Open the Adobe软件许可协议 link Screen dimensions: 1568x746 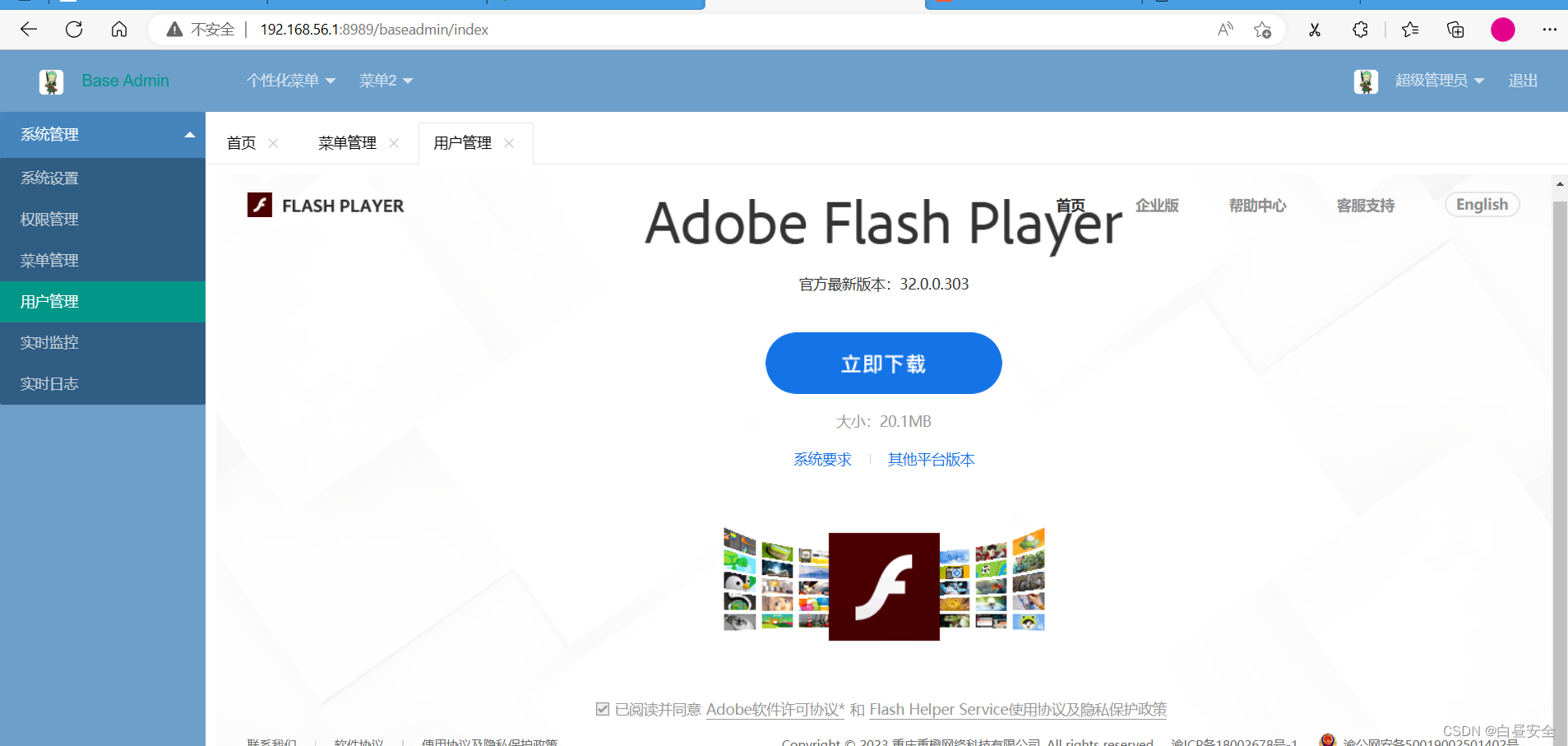pos(775,709)
